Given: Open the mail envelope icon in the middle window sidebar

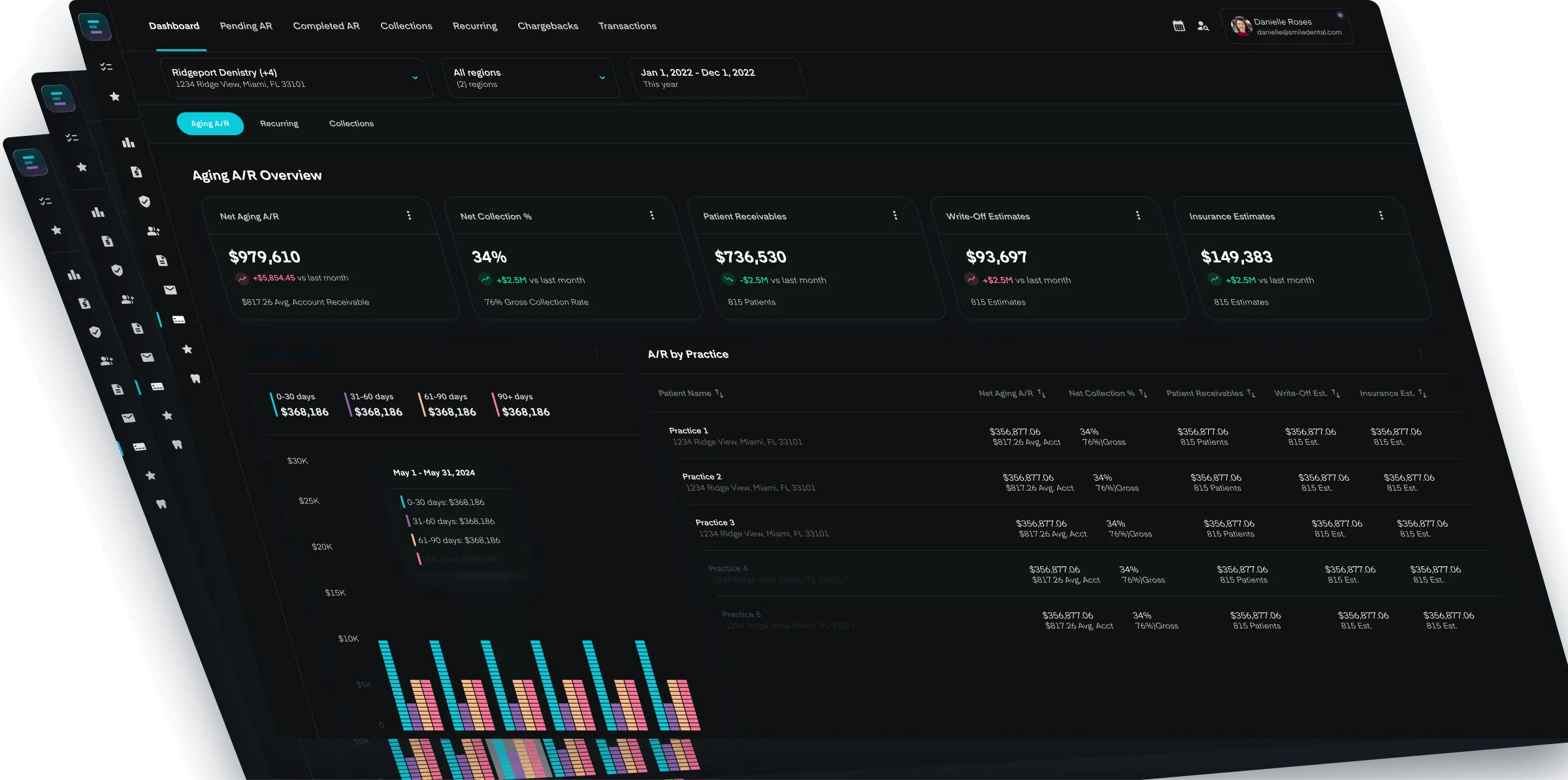Looking at the screenshot, I should [x=147, y=357].
